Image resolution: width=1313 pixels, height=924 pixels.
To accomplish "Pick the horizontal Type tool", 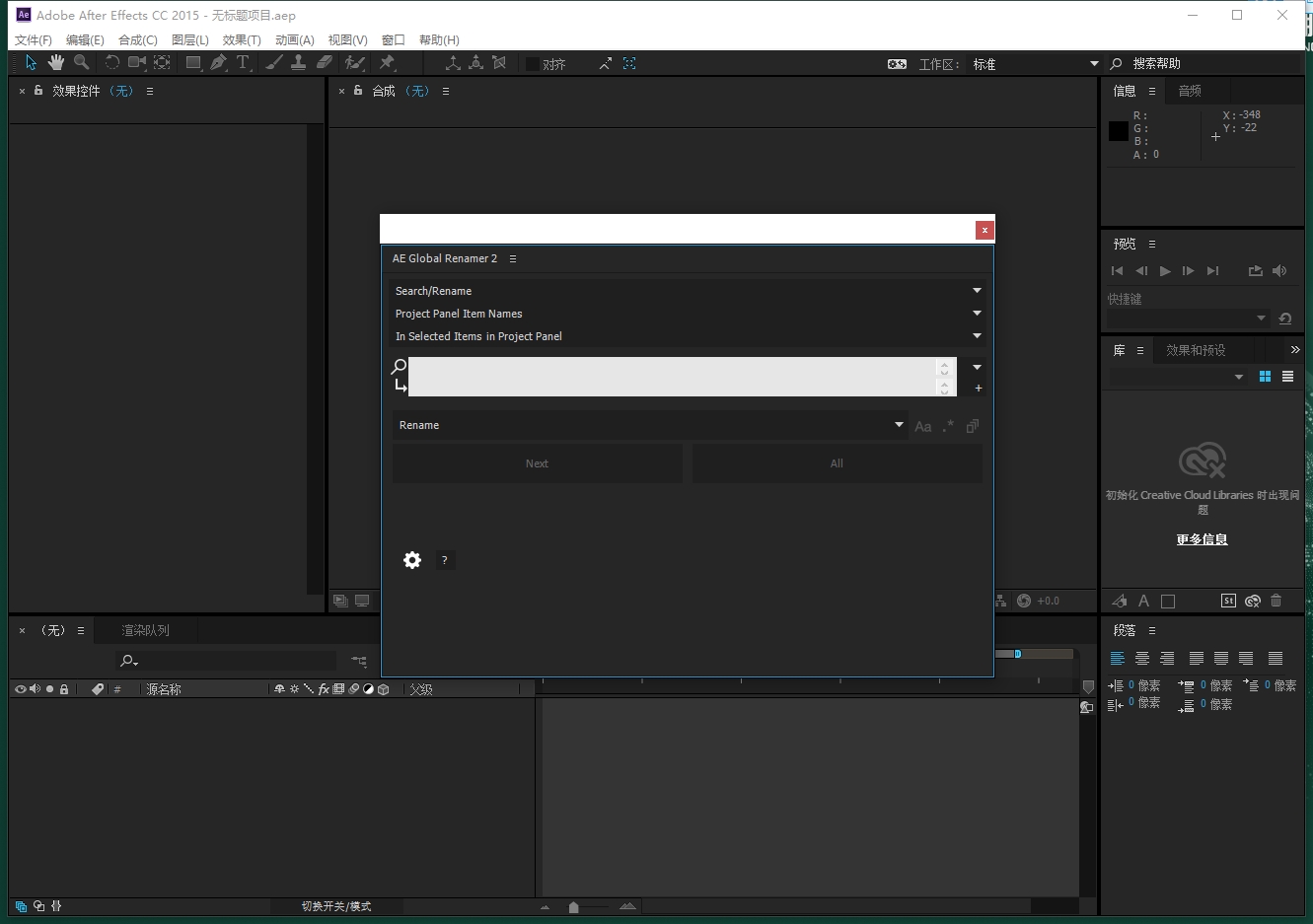I will (x=243, y=63).
